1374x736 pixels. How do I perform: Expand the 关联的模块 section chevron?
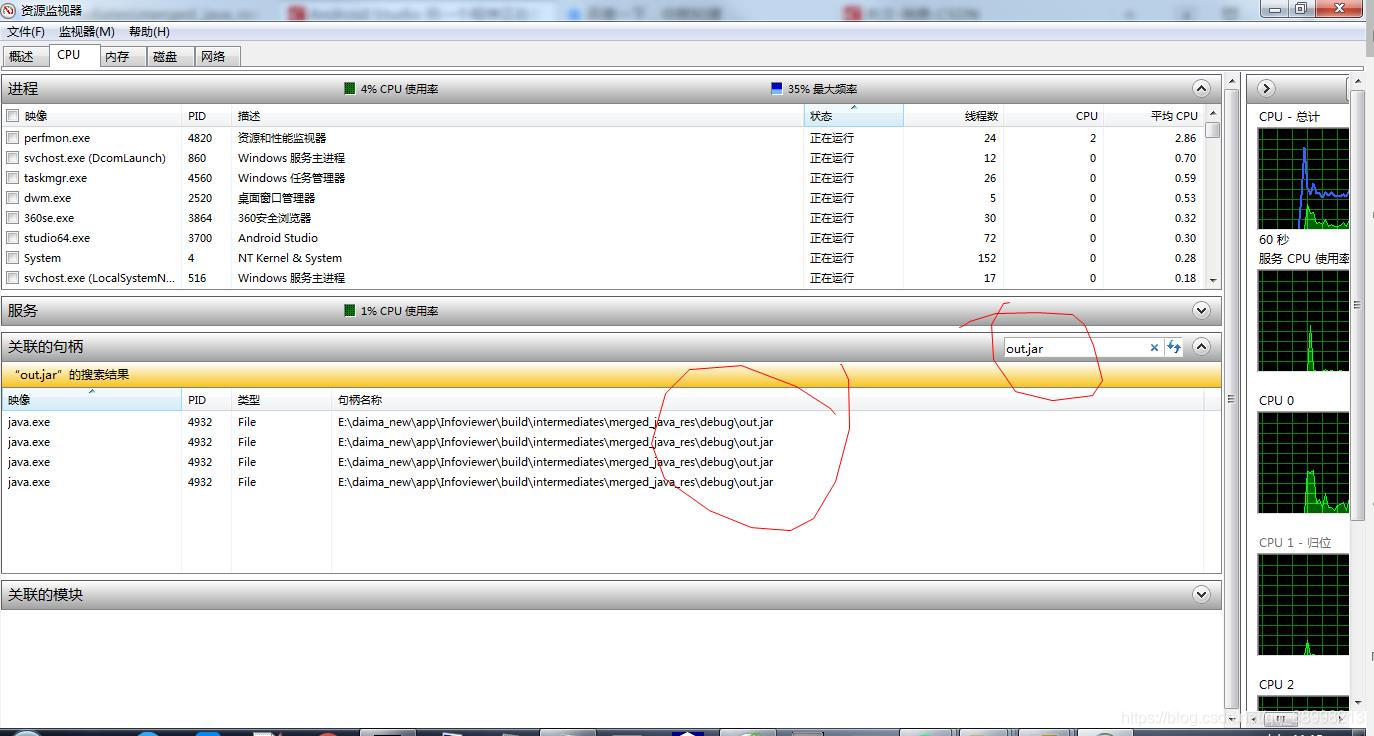tap(1201, 595)
